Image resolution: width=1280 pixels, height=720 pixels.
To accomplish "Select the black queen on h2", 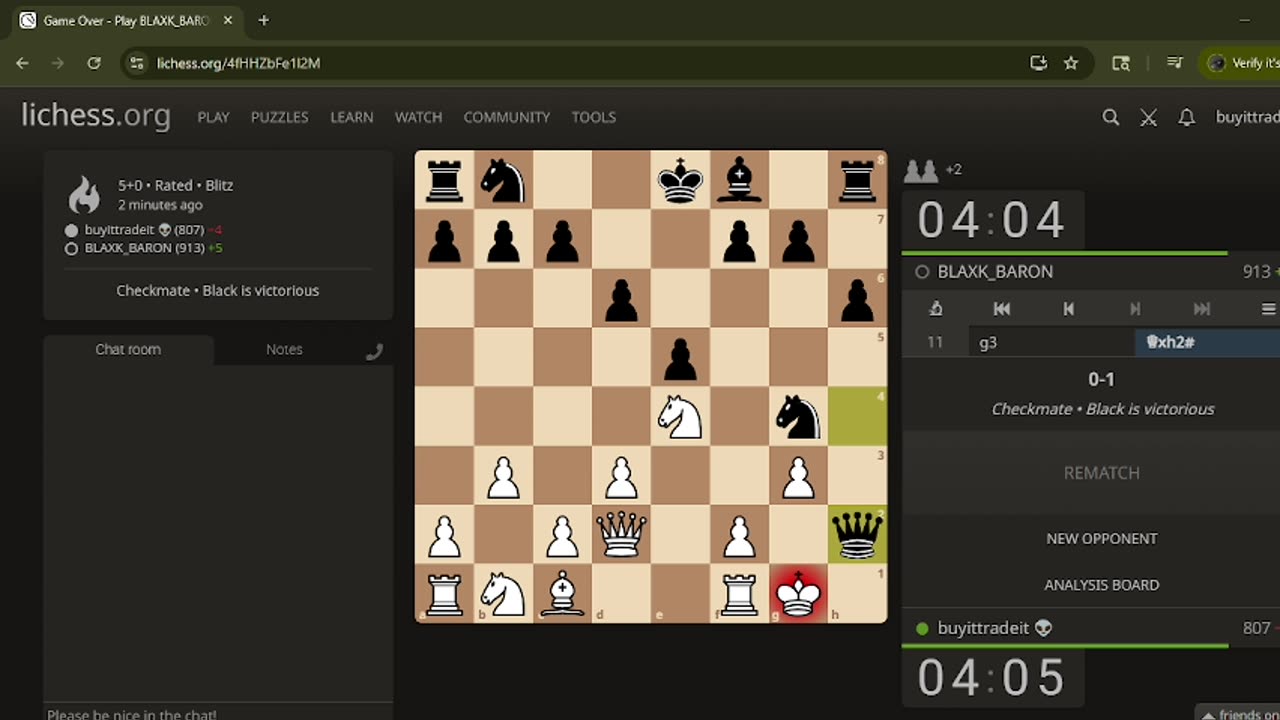I will pos(857,535).
